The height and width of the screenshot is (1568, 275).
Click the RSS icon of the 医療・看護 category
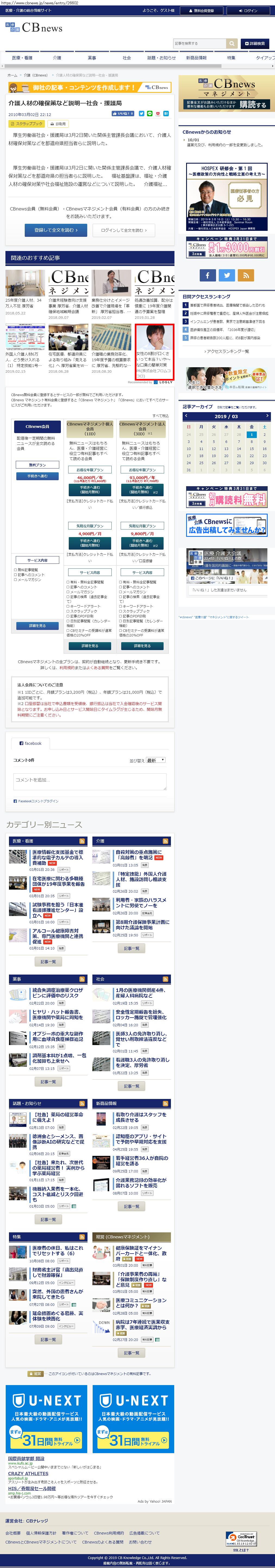[x=82, y=841]
